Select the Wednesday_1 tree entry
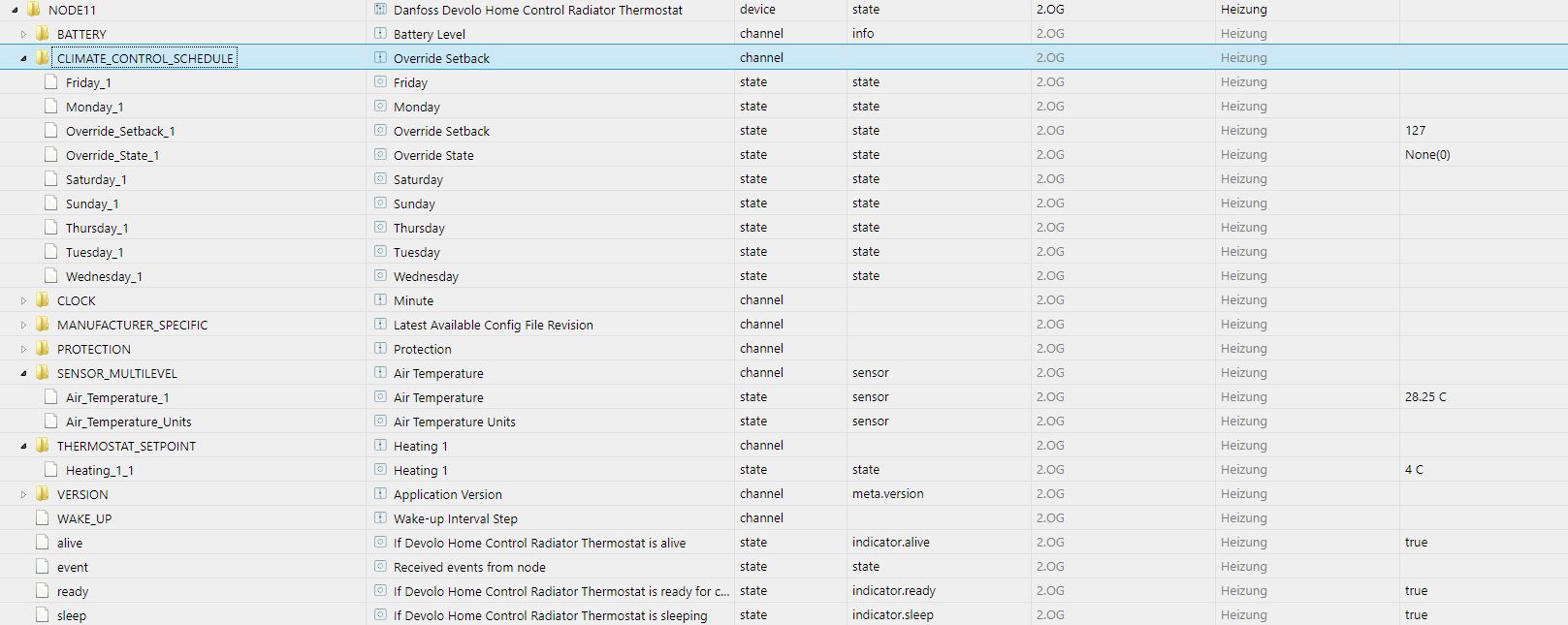Image resolution: width=1568 pixels, height=625 pixels. [x=104, y=276]
